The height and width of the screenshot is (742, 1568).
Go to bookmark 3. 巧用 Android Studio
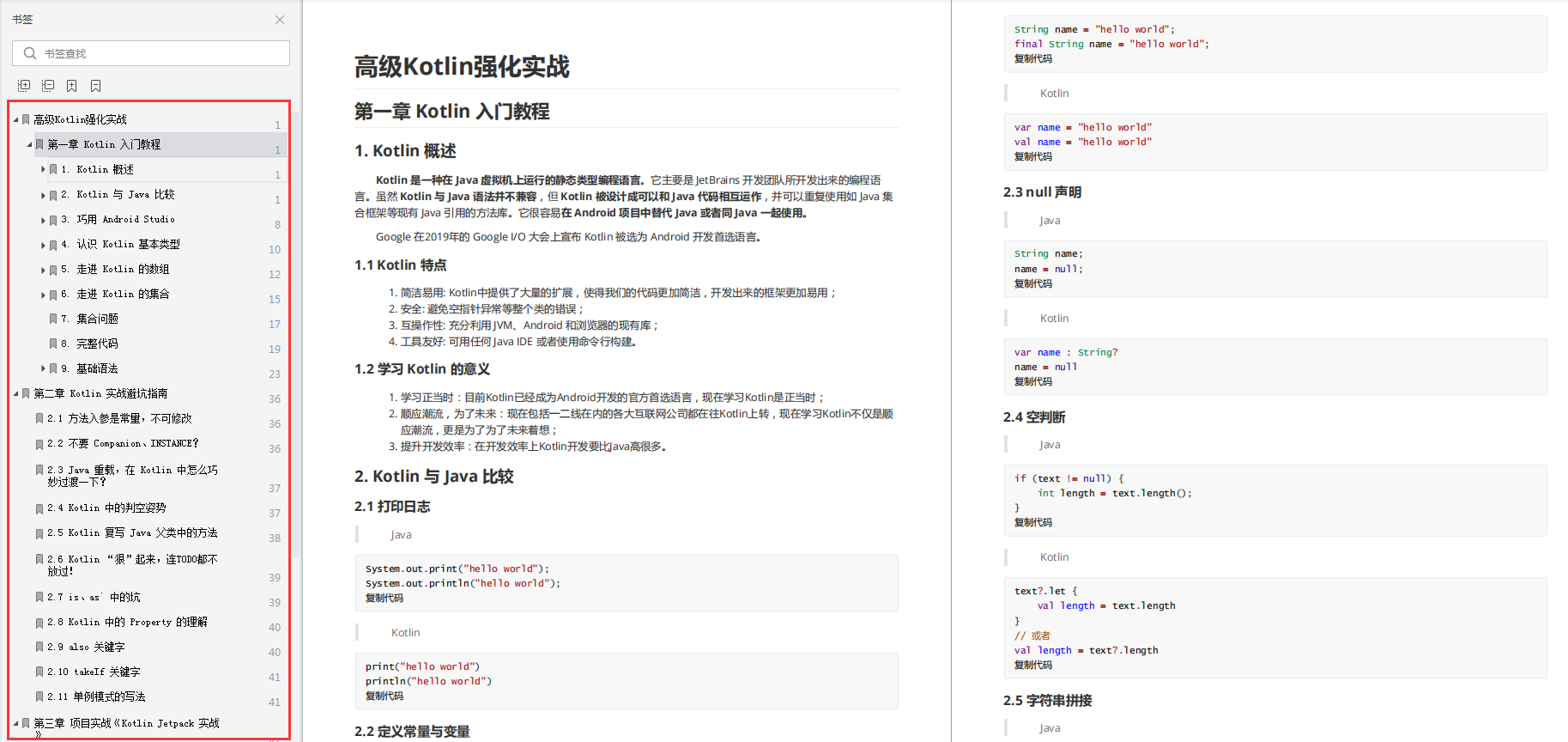click(x=118, y=220)
